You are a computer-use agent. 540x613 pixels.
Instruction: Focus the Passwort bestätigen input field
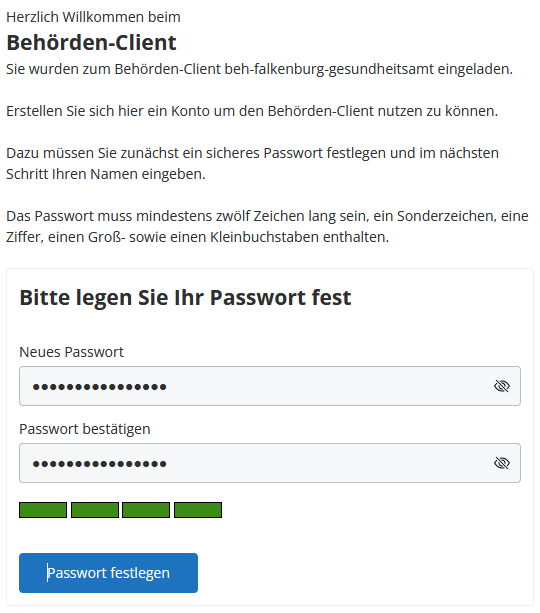(x=270, y=463)
